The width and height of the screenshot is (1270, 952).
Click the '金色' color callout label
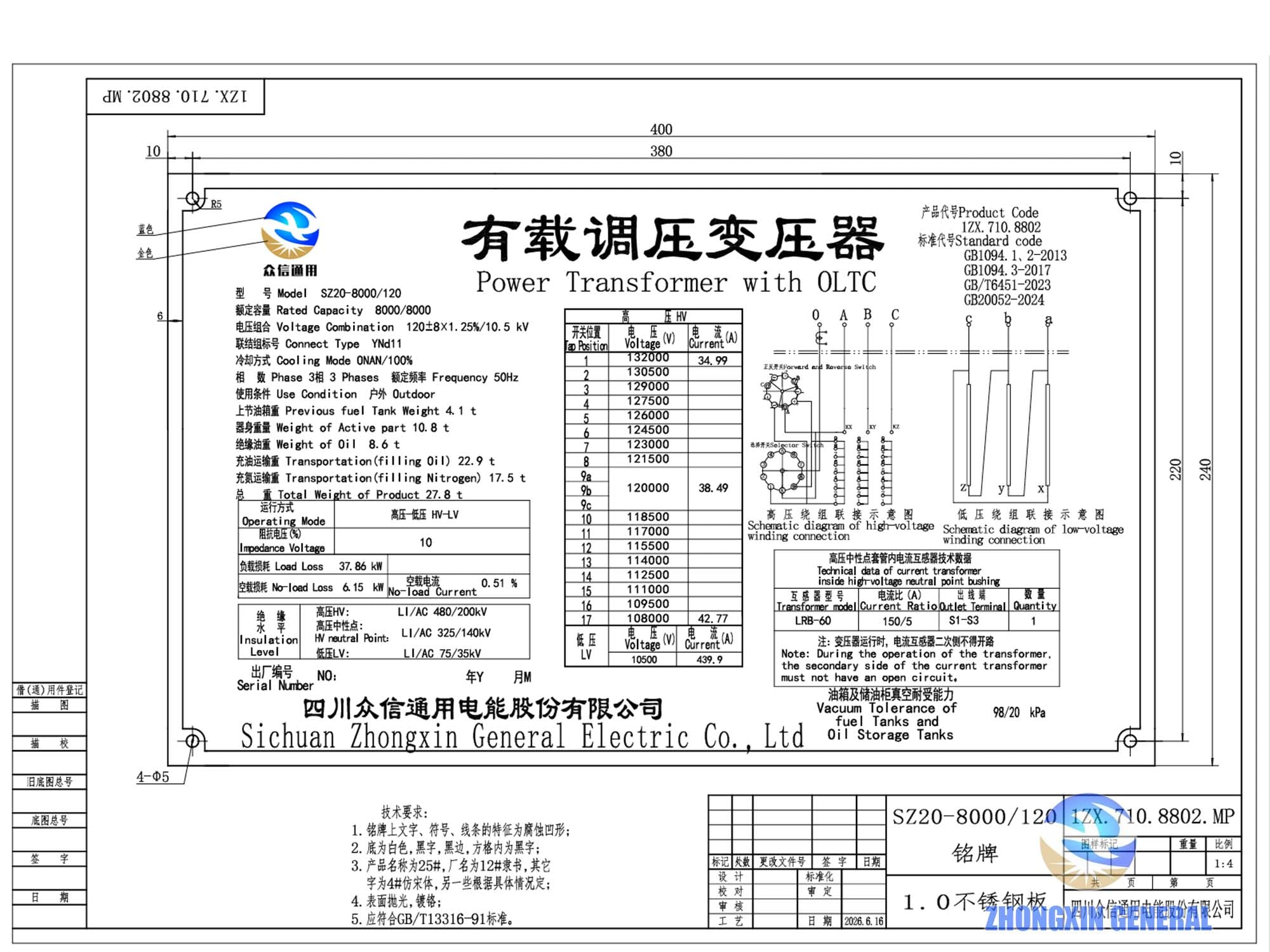click(x=145, y=253)
